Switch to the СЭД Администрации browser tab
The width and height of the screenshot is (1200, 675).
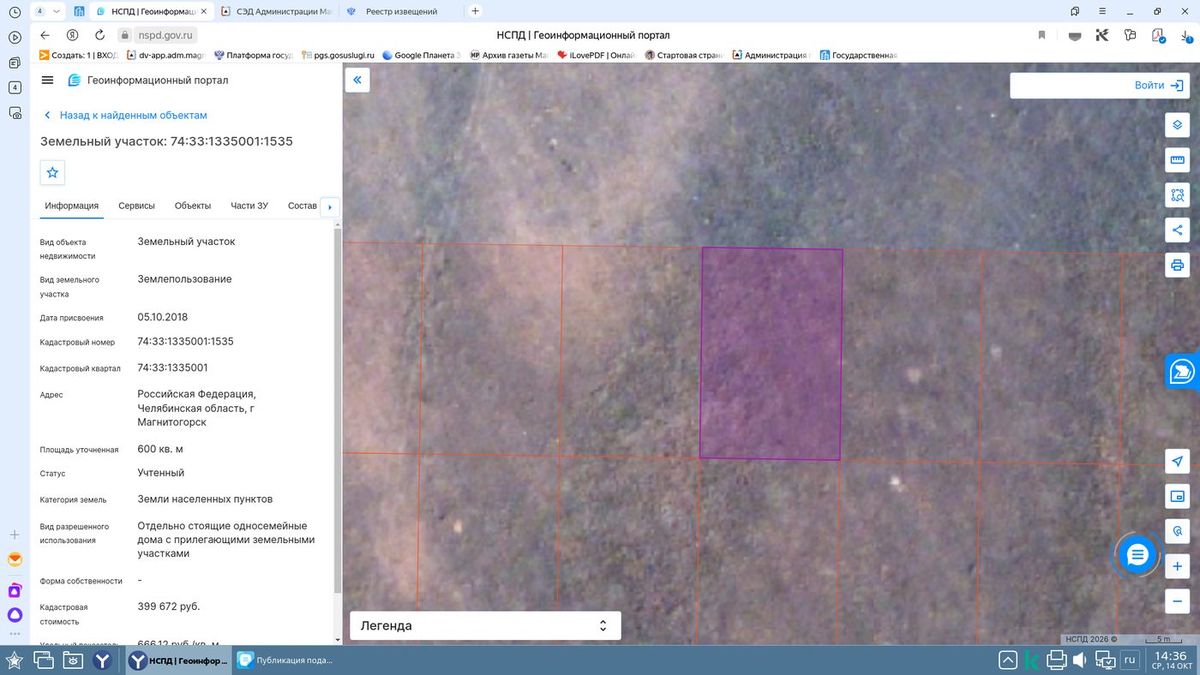tap(276, 11)
